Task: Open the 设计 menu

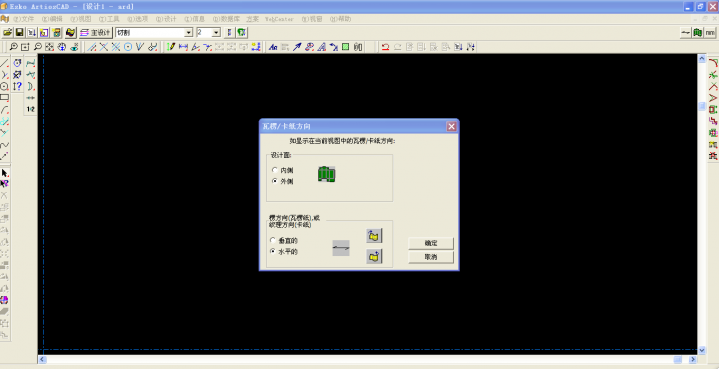Action: click(166, 19)
